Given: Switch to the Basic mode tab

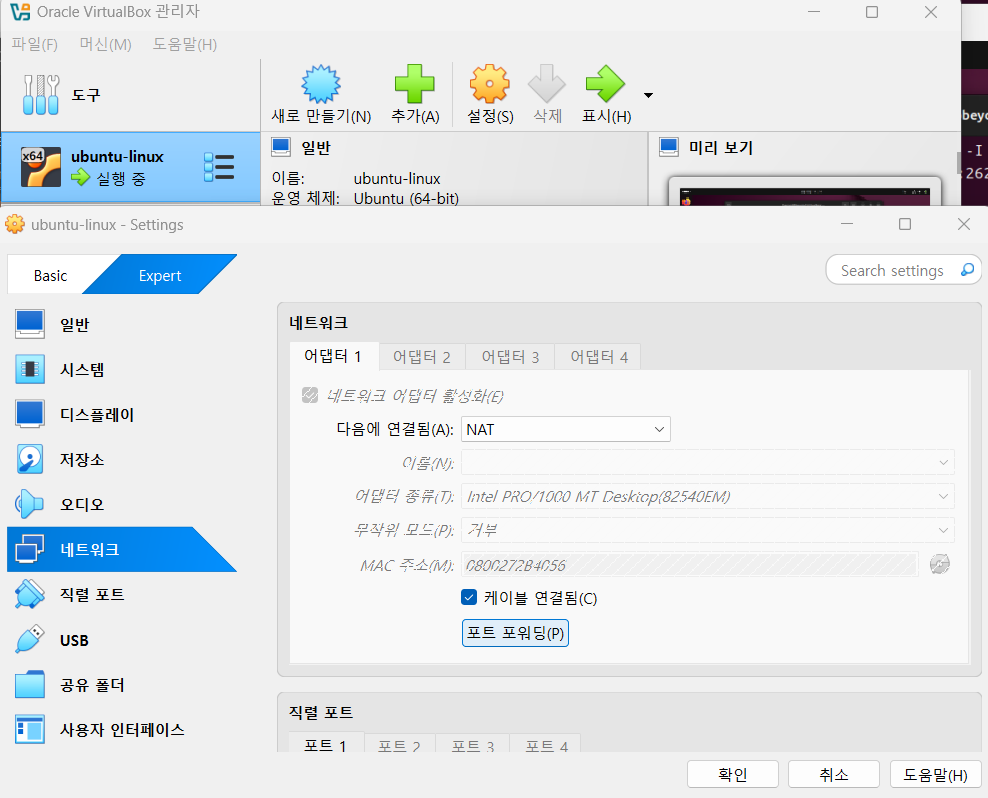Looking at the screenshot, I should click(50, 275).
